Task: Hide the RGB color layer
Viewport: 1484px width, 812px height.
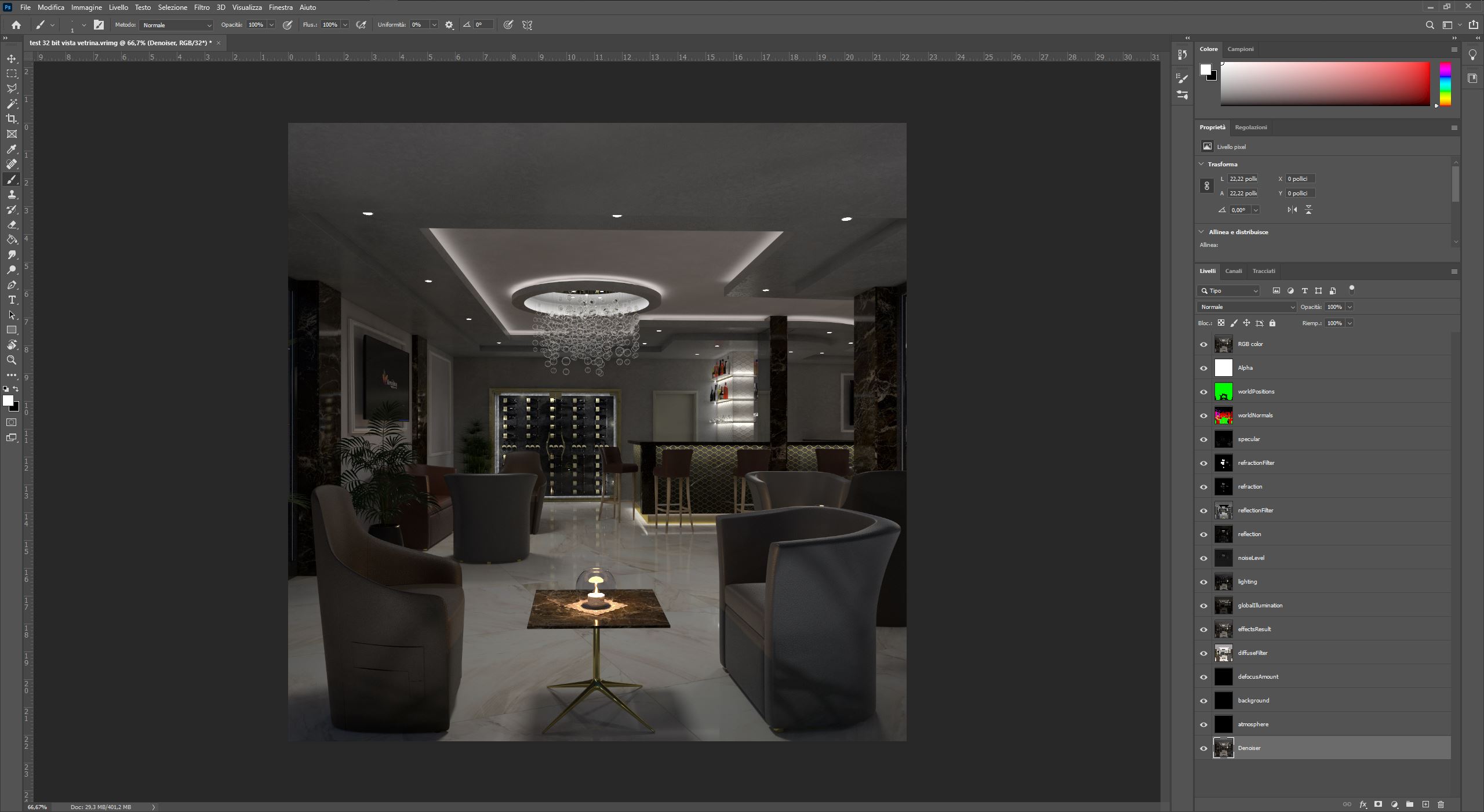Action: coord(1203,344)
